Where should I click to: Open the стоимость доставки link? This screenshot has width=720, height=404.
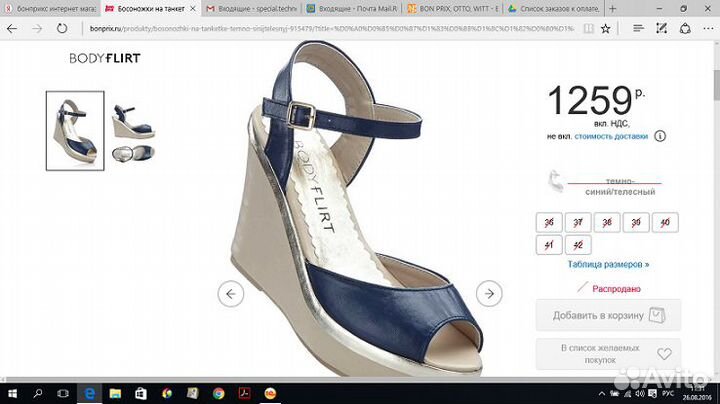(611, 136)
